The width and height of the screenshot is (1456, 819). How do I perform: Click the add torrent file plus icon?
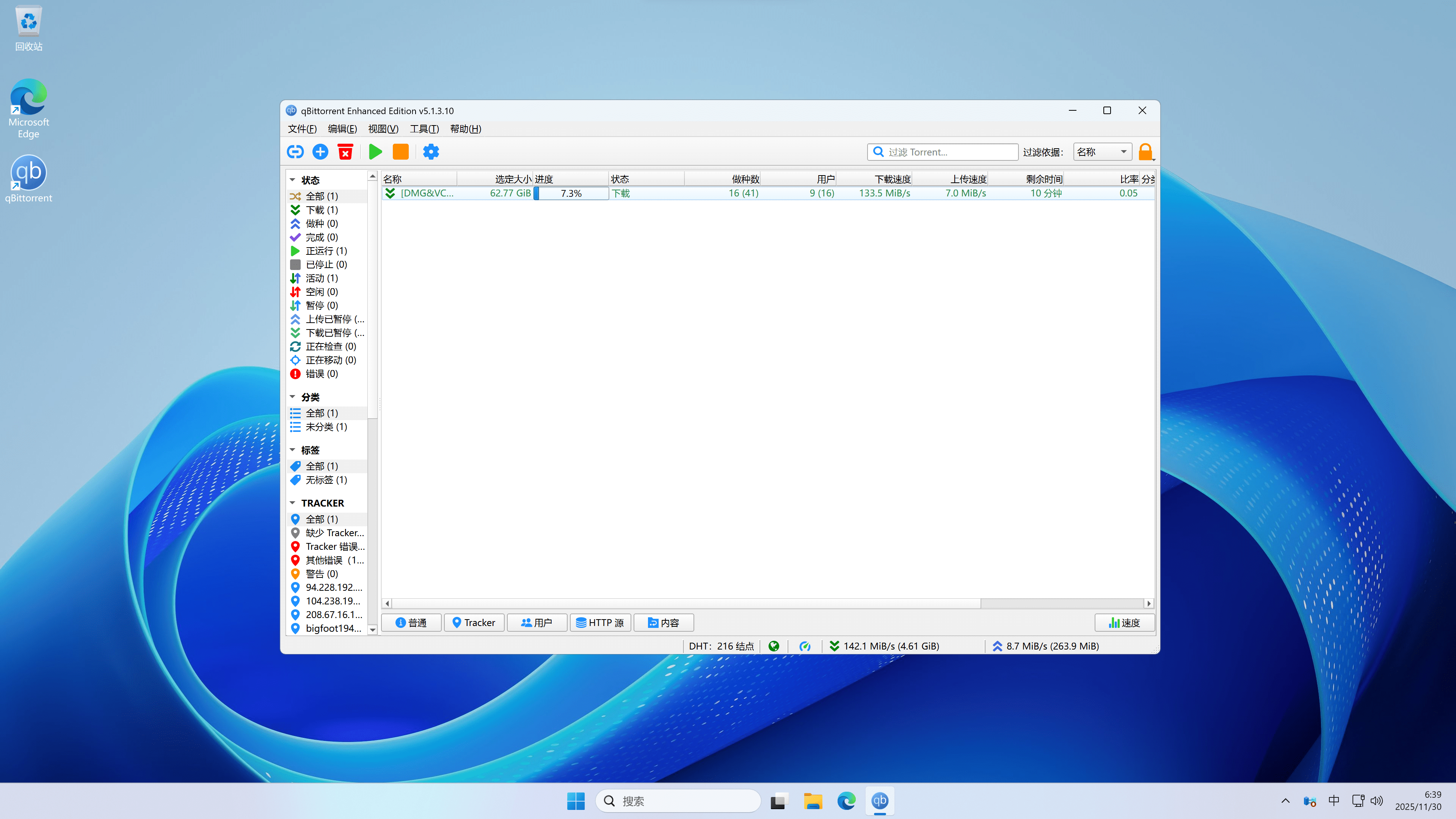(320, 152)
